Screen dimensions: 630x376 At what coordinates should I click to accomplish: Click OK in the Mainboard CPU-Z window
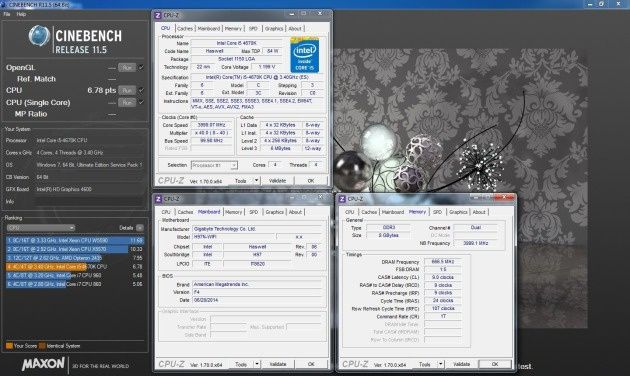[311, 364]
